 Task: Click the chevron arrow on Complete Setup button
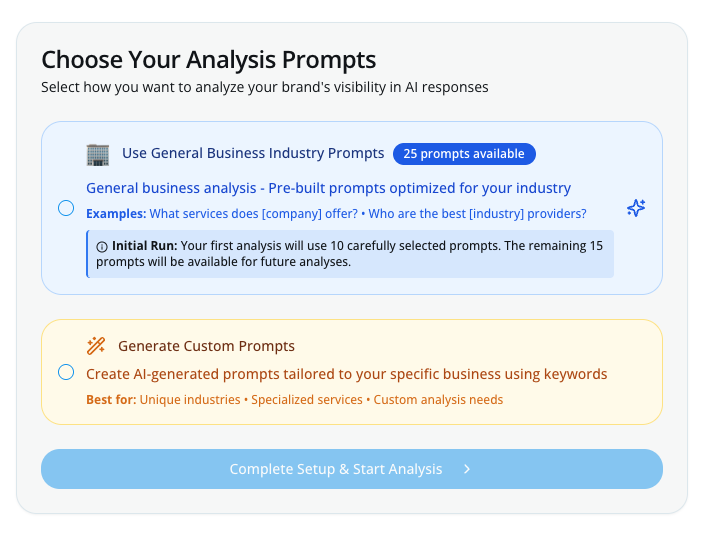[x=467, y=469]
